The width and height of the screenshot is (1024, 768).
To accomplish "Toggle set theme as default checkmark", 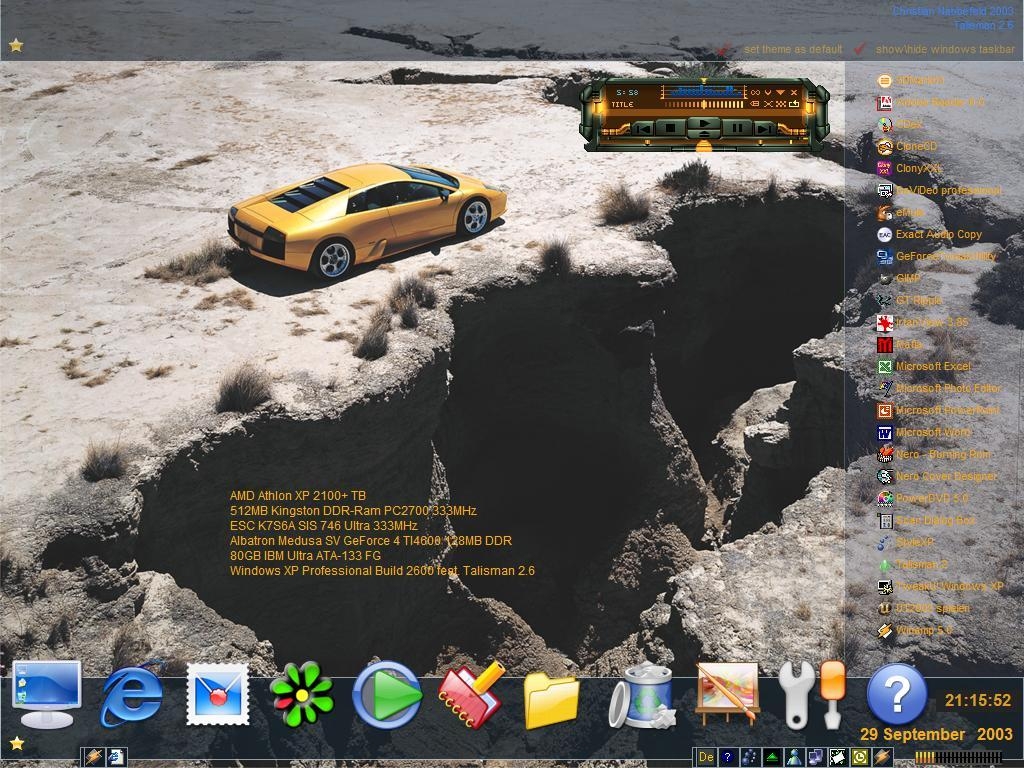I will (x=724, y=50).
